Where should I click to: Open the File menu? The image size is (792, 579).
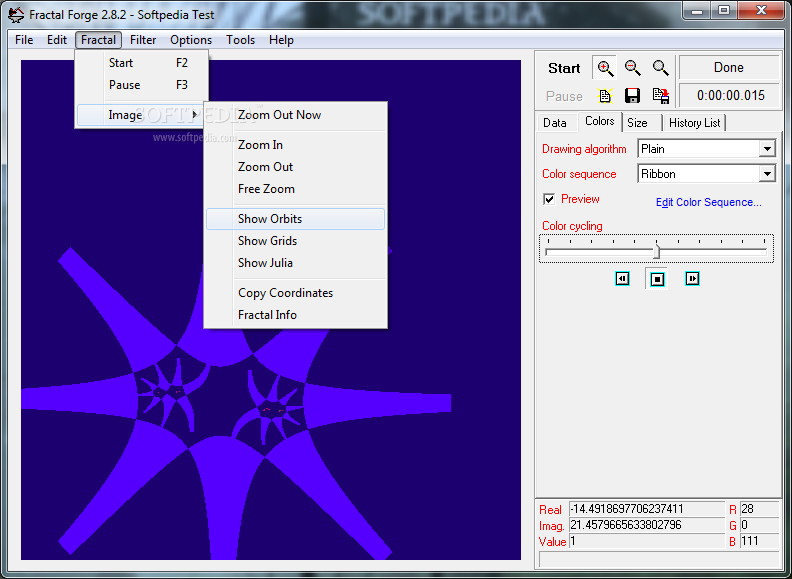(x=24, y=40)
